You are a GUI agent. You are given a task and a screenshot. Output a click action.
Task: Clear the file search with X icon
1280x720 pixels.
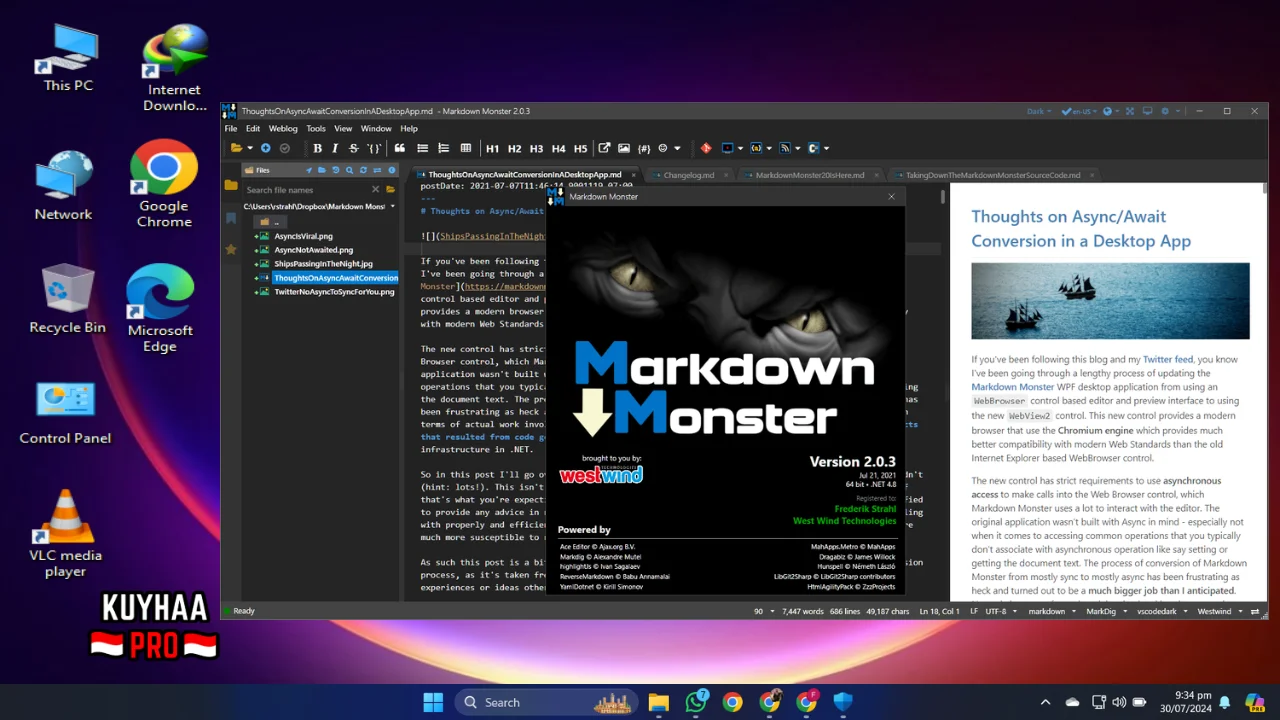(x=376, y=190)
